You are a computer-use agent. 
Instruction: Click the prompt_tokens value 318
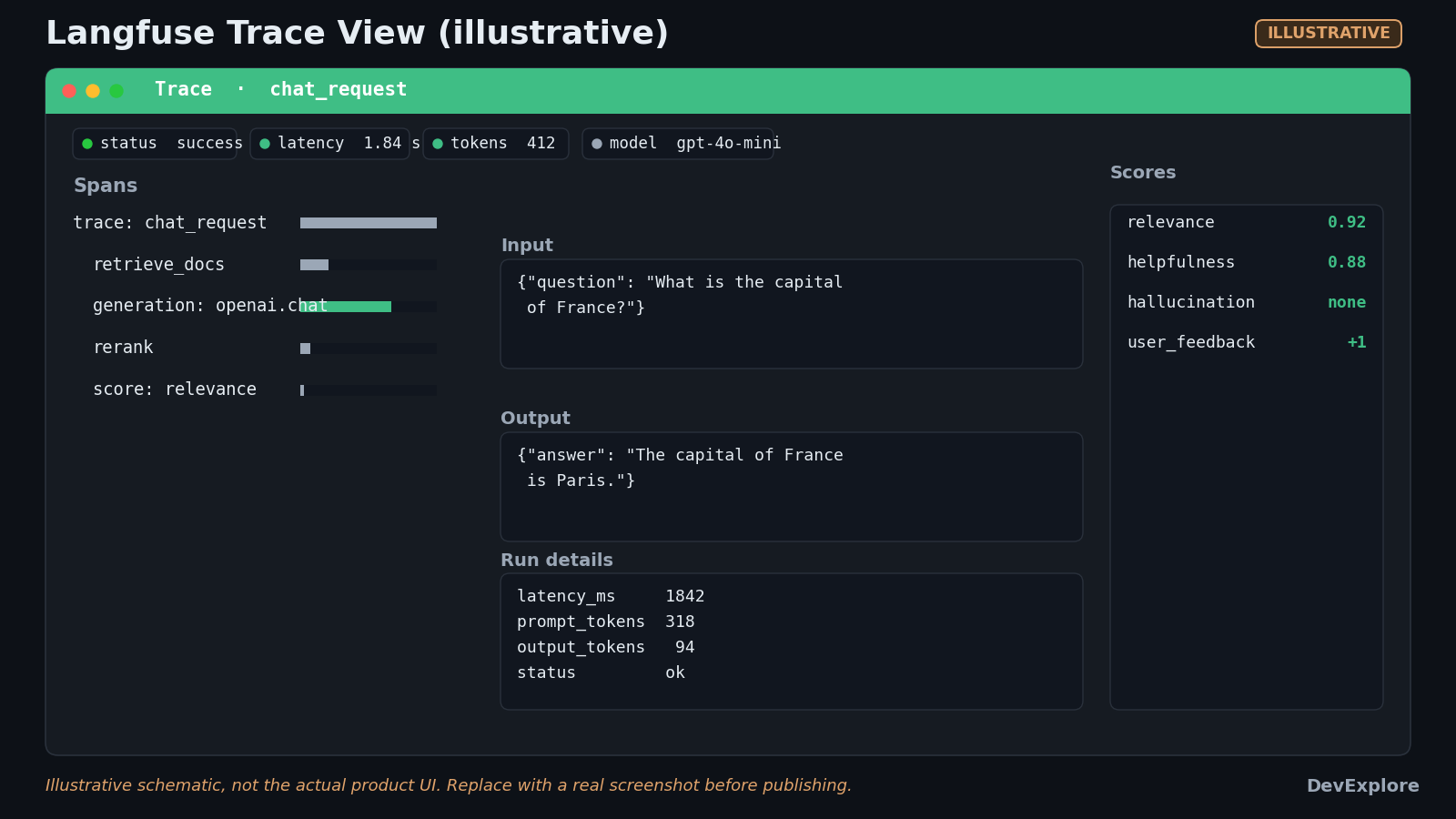680,622
